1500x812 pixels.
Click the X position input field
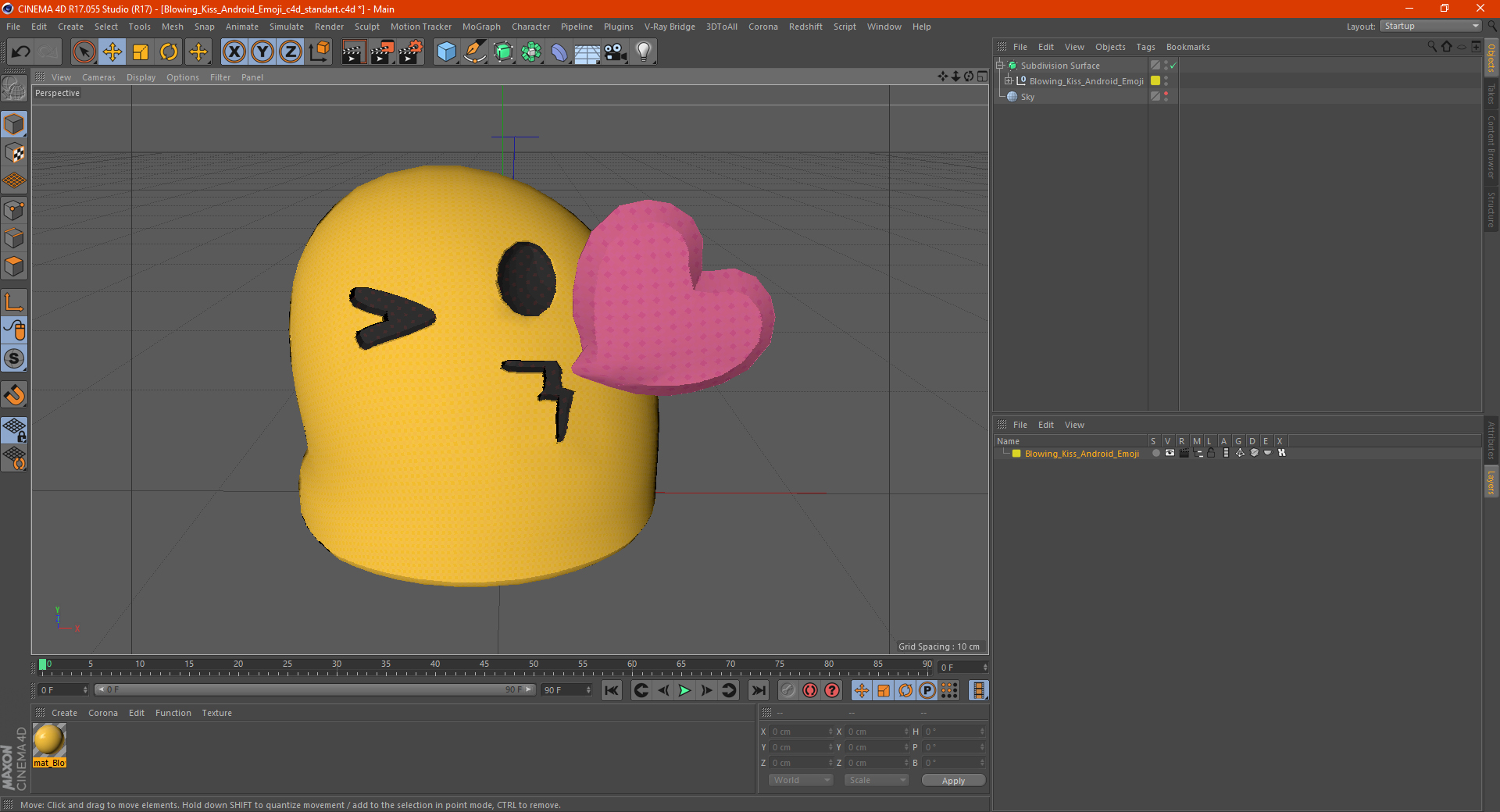tap(802, 732)
